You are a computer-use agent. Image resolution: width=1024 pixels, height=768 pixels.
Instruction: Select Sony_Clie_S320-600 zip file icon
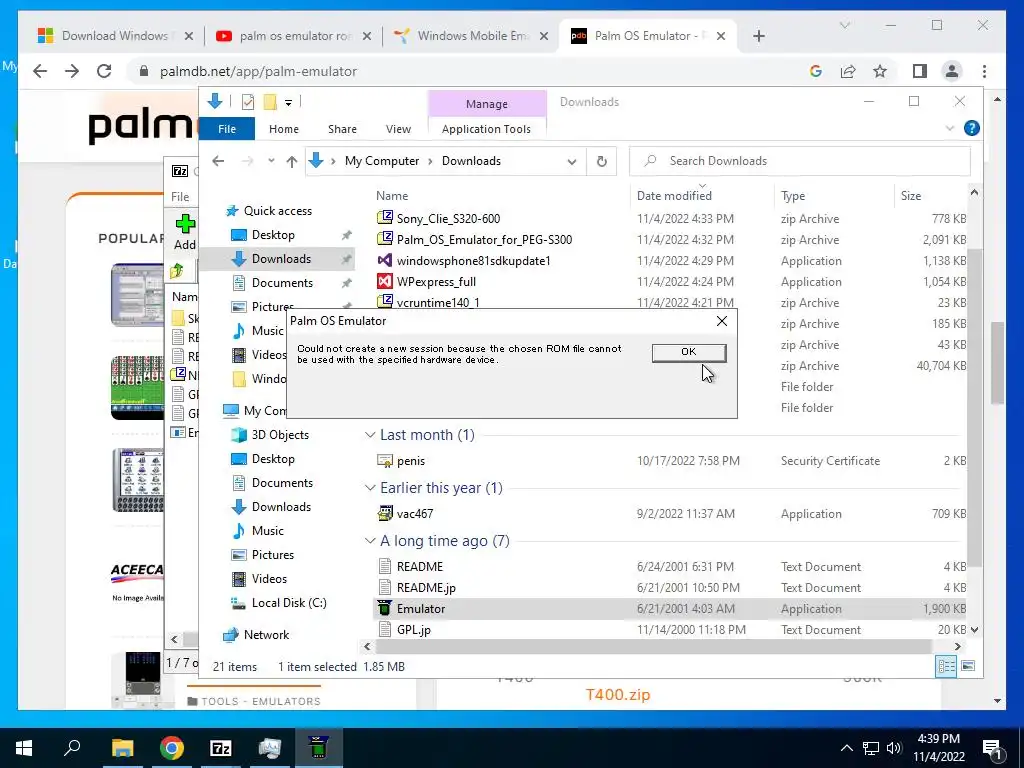[x=385, y=218]
